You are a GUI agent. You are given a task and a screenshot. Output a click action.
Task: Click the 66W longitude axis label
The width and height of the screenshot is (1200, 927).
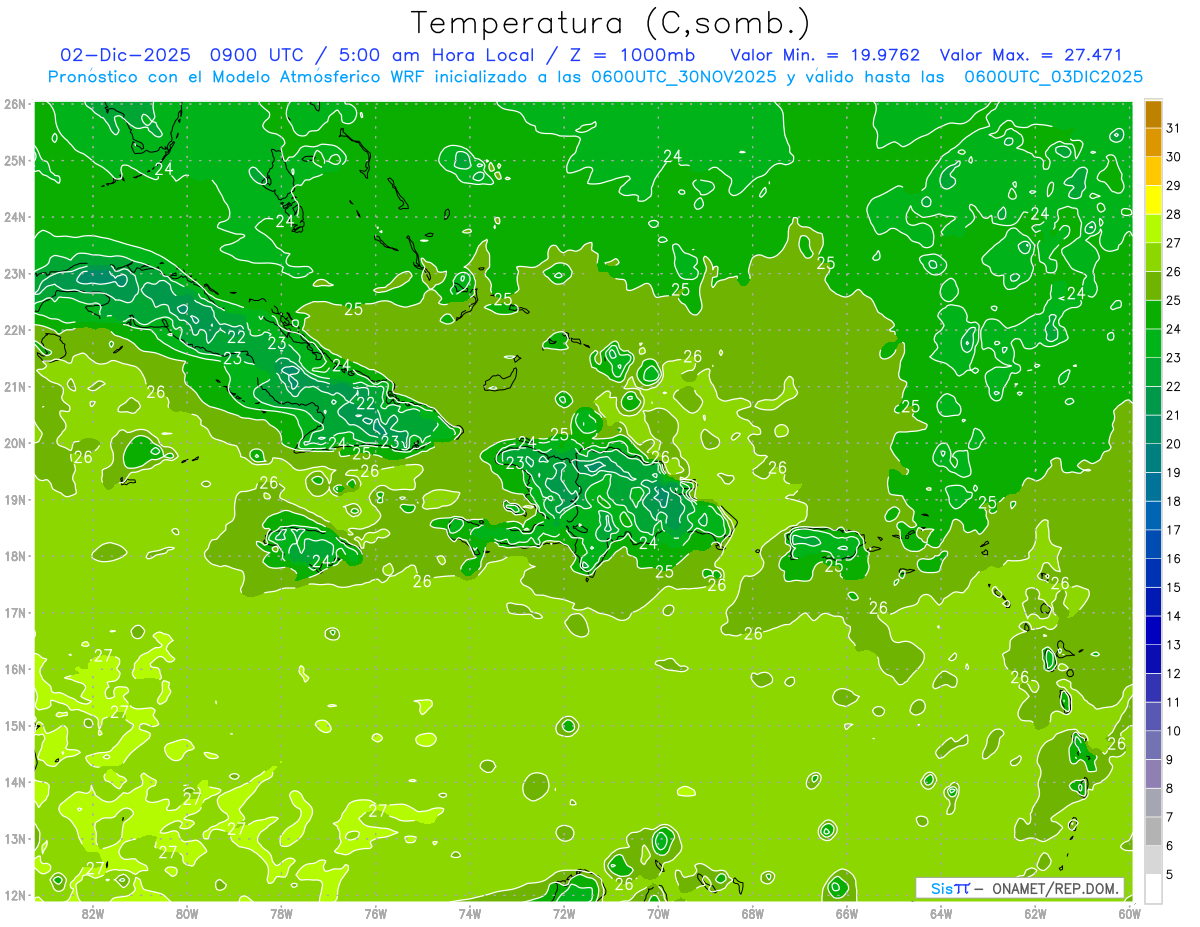pyautogui.click(x=847, y=913)
